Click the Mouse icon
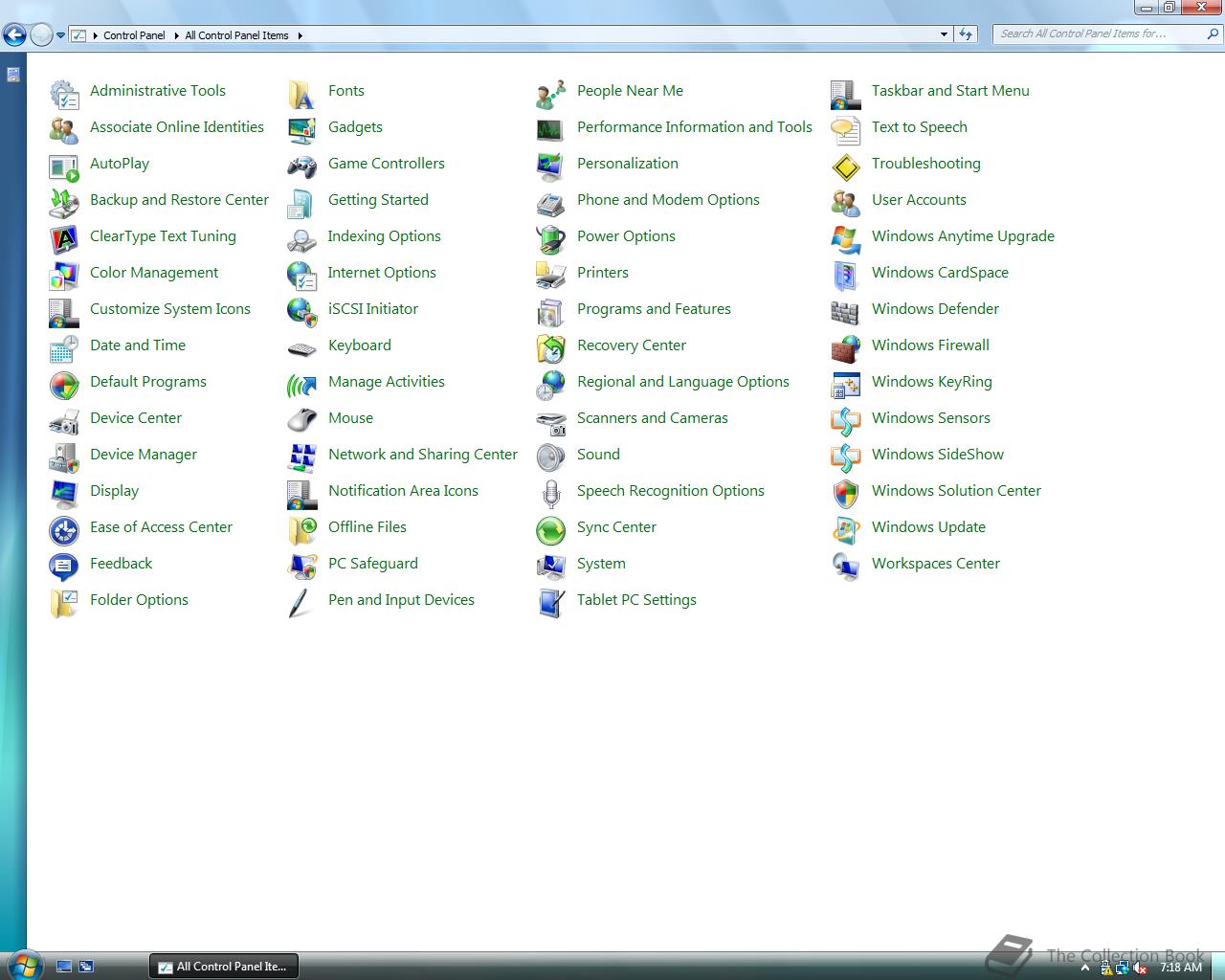 pyautogui.click(x=301, y=421)
